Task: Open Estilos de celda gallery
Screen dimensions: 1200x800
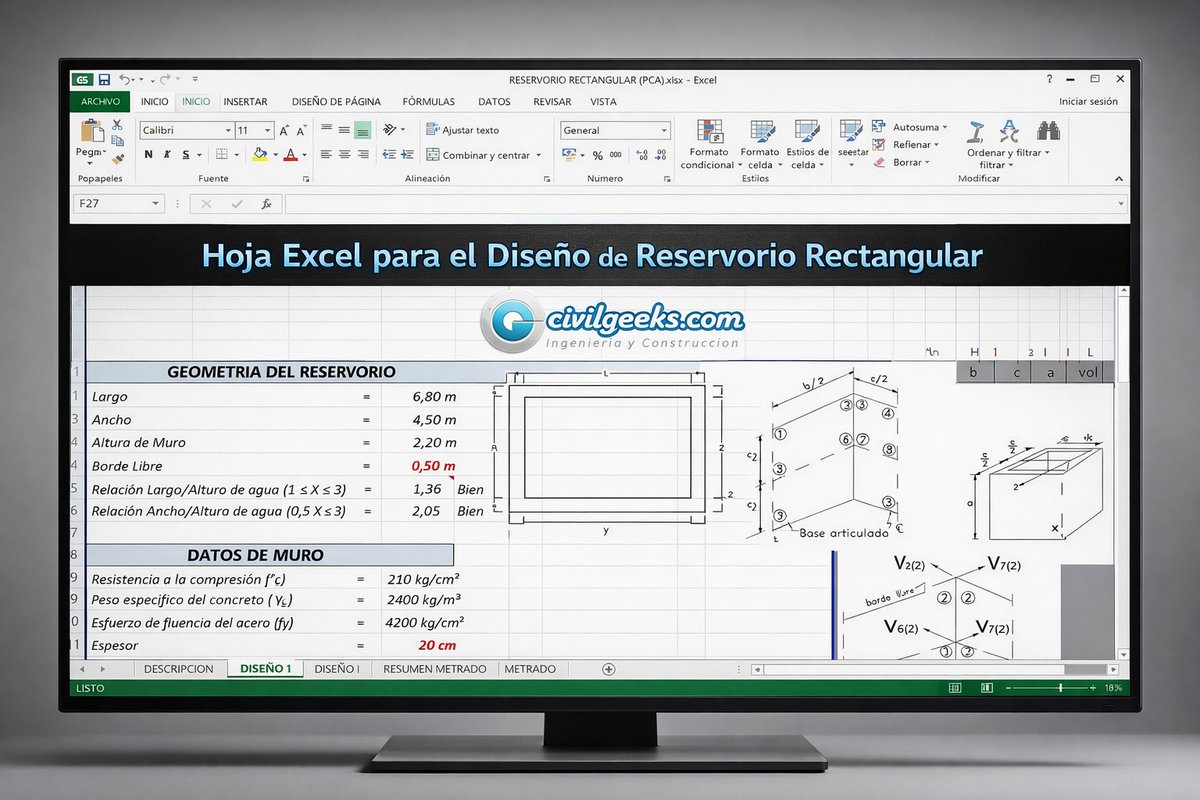Action: click(806, 145)
